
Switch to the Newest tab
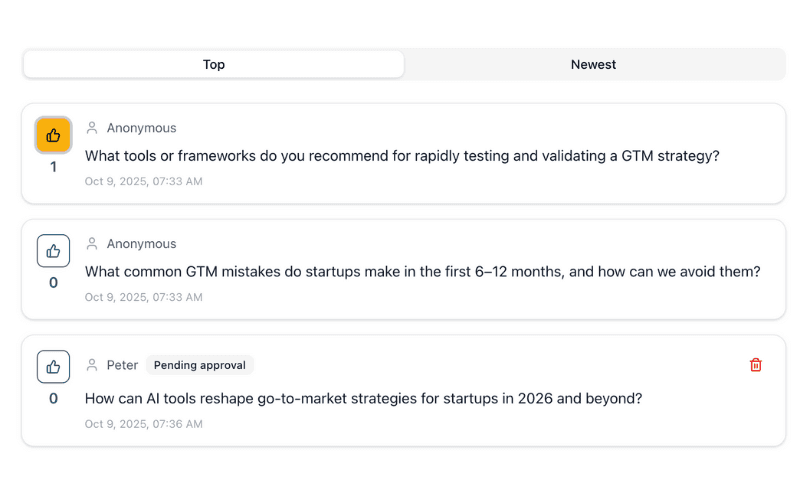(x=593, y=64)
